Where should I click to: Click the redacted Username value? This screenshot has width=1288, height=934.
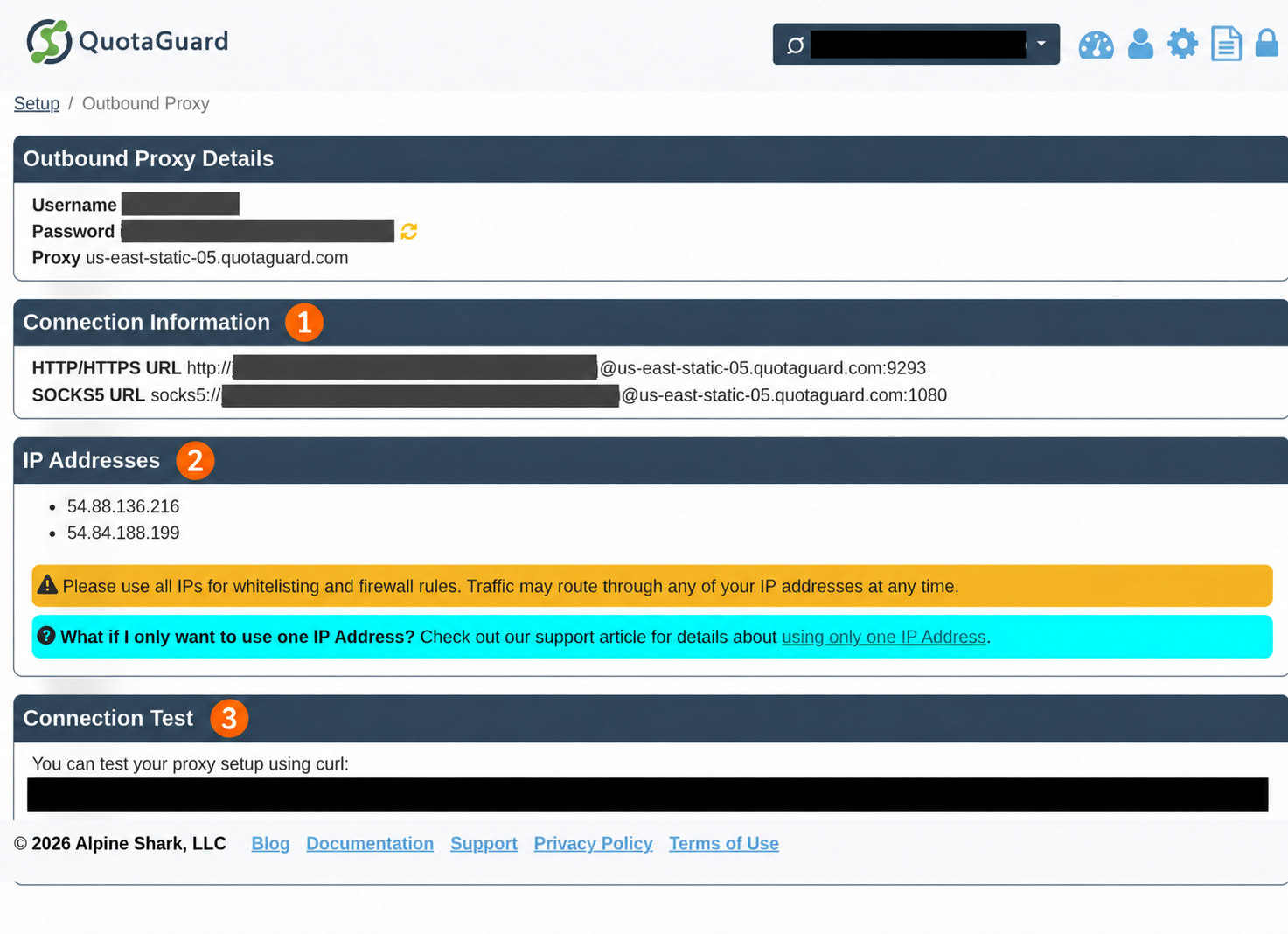pyautogui.click(x=180, y=204)
